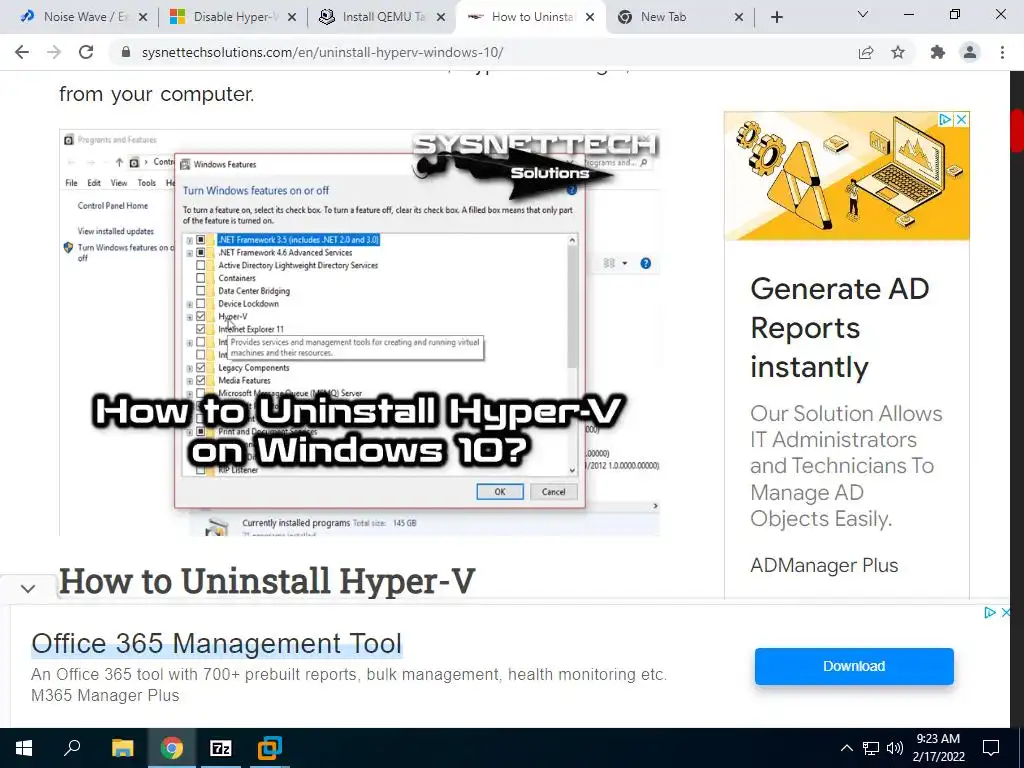
Task: Open the Hyper-V article screenshot image
Action: pyautogui.click(x=359, y=332)
